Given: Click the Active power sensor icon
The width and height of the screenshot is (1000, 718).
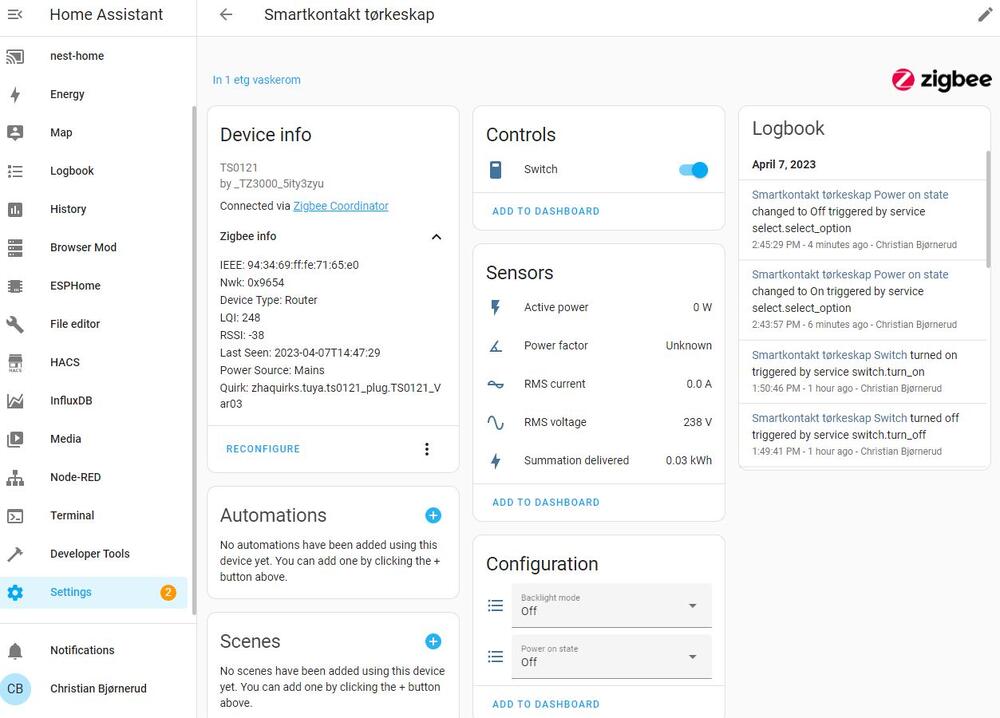Looking at the screenshot, I should 496,308.
